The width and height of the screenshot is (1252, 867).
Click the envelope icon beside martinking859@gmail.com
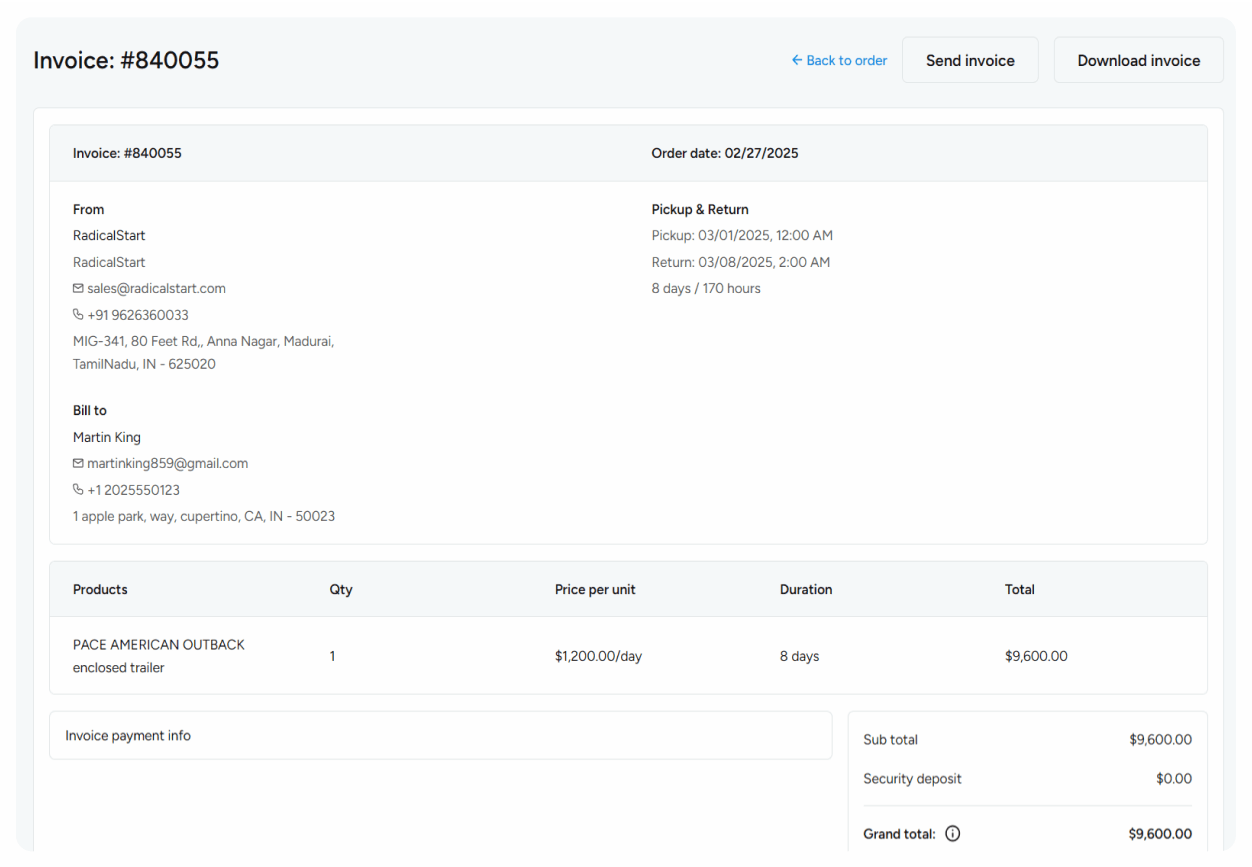[x=77, y=463]
